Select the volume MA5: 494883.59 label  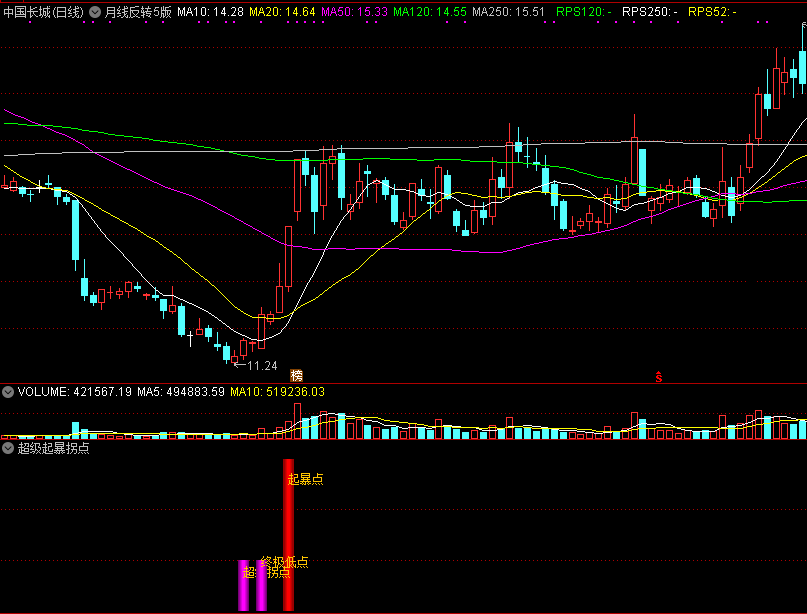pos(181,392)
